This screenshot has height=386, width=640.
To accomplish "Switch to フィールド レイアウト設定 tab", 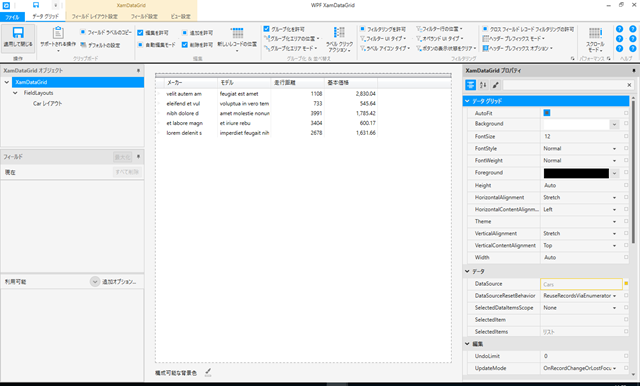I will click(95, 16).
